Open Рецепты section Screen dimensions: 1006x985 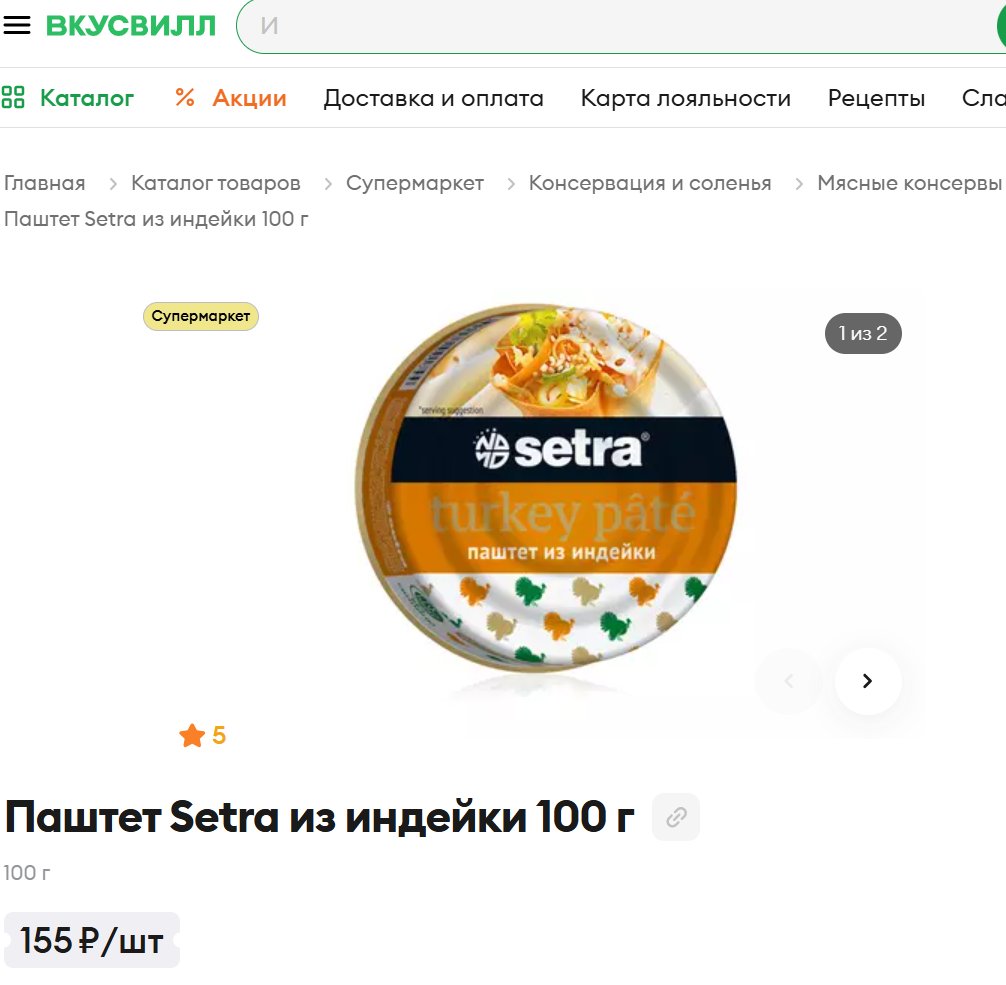point(876,98)
